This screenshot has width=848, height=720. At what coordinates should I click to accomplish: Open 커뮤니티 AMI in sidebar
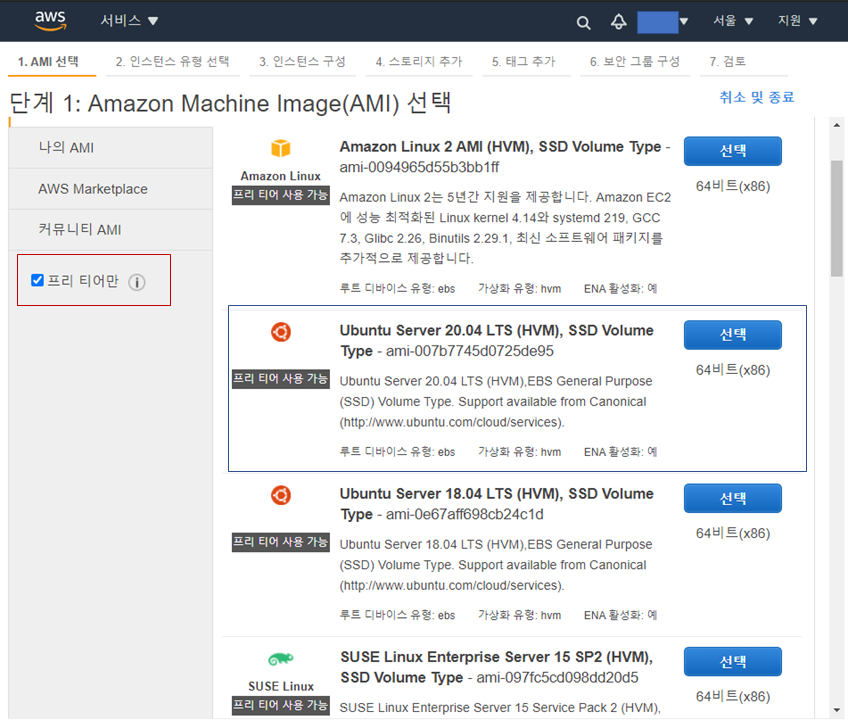click(x=110, y=230)
